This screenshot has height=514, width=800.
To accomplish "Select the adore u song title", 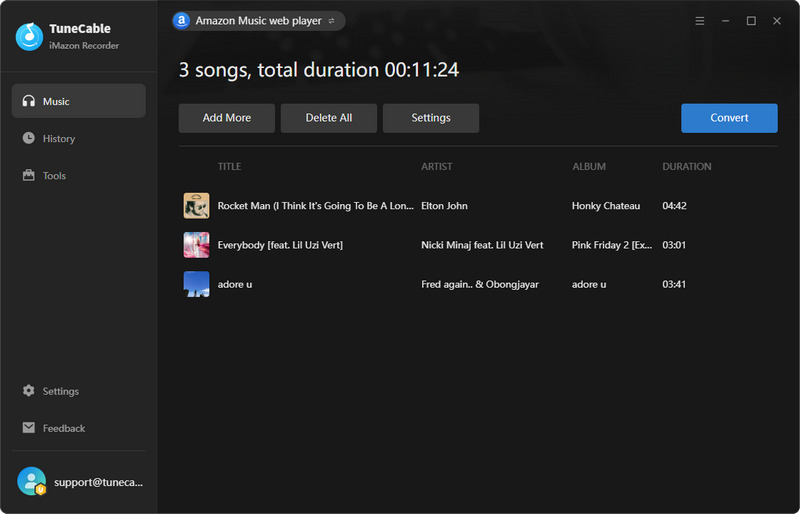I will point(235,284).
